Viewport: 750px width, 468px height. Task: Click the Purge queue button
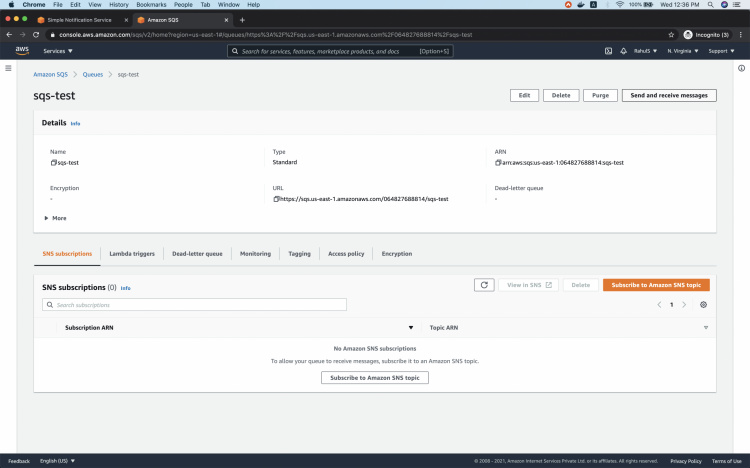pos(600,95)
